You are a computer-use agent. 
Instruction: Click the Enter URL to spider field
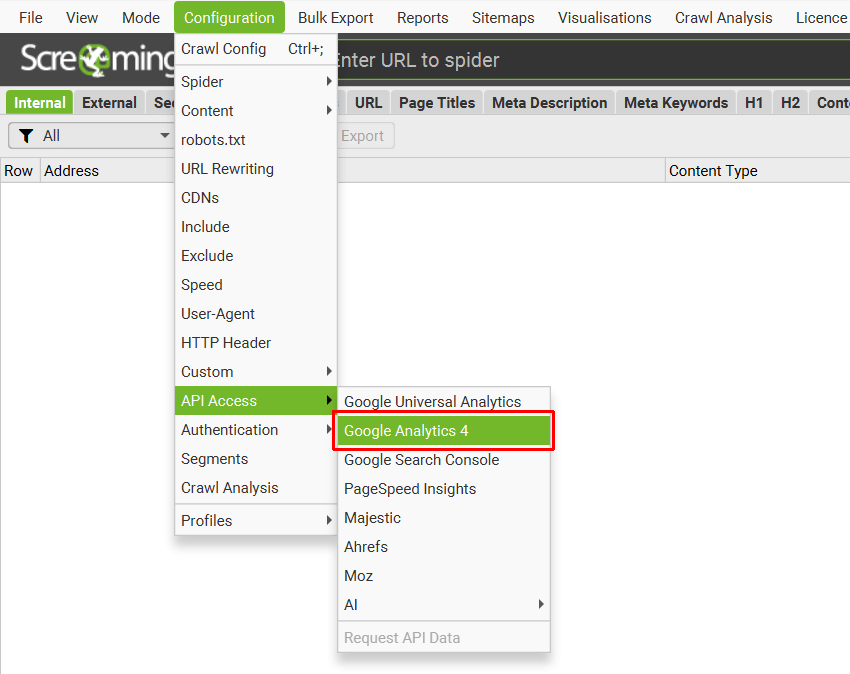point(500,60)
